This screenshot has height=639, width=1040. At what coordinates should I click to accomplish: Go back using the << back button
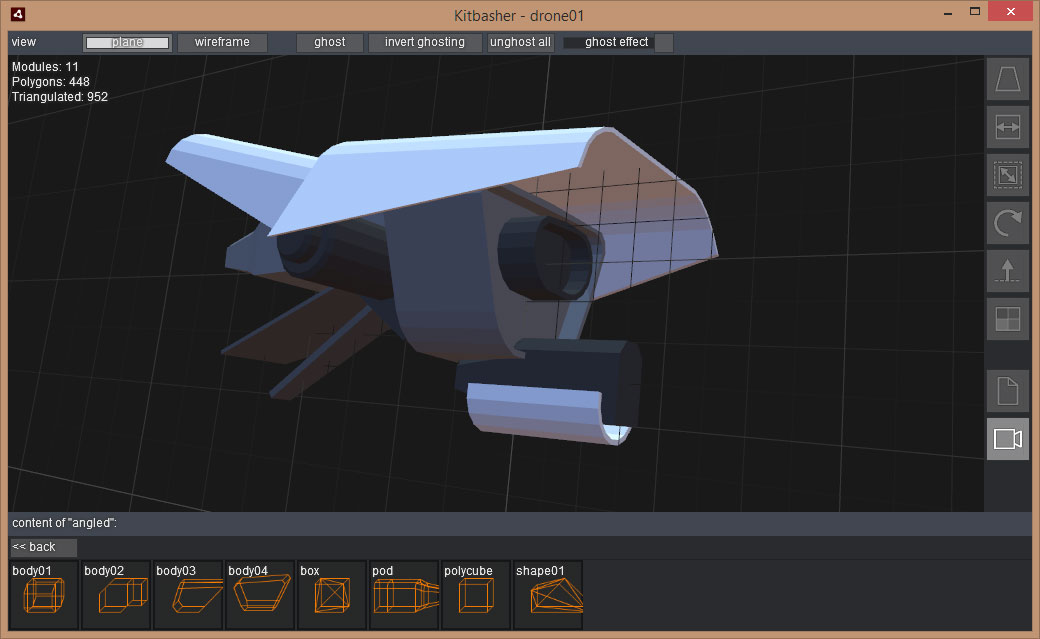[43, 547]
